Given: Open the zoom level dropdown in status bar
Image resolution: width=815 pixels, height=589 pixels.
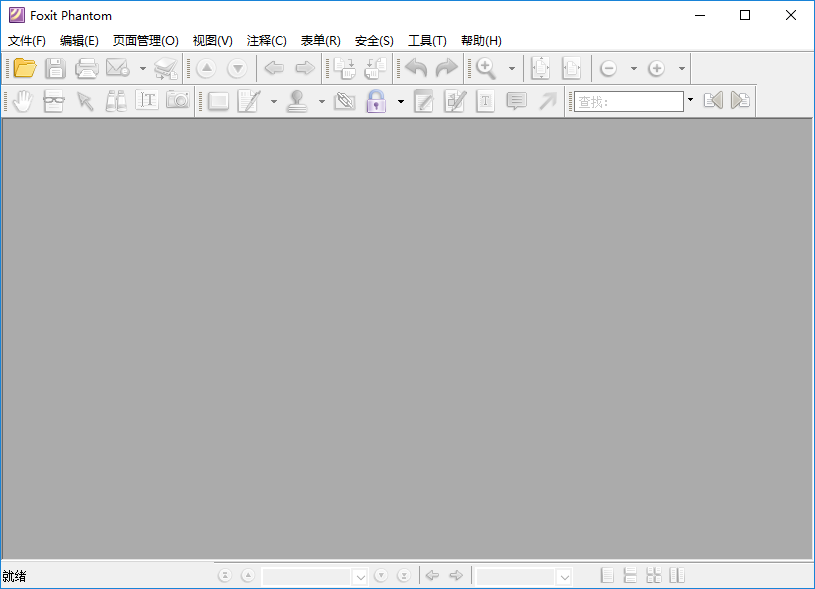Looking at the screenshot, I should click(x=565, y=575).
